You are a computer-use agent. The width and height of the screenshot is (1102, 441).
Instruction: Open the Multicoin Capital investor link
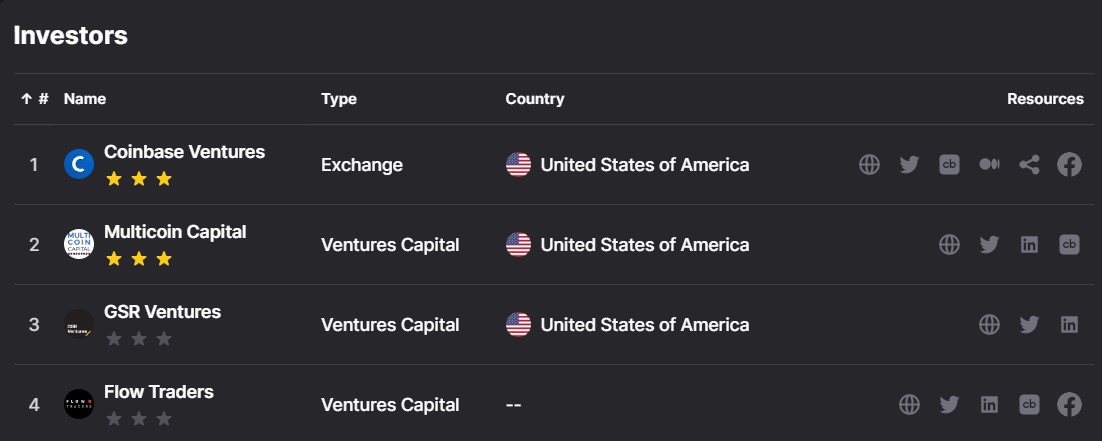tap(175, 232)
